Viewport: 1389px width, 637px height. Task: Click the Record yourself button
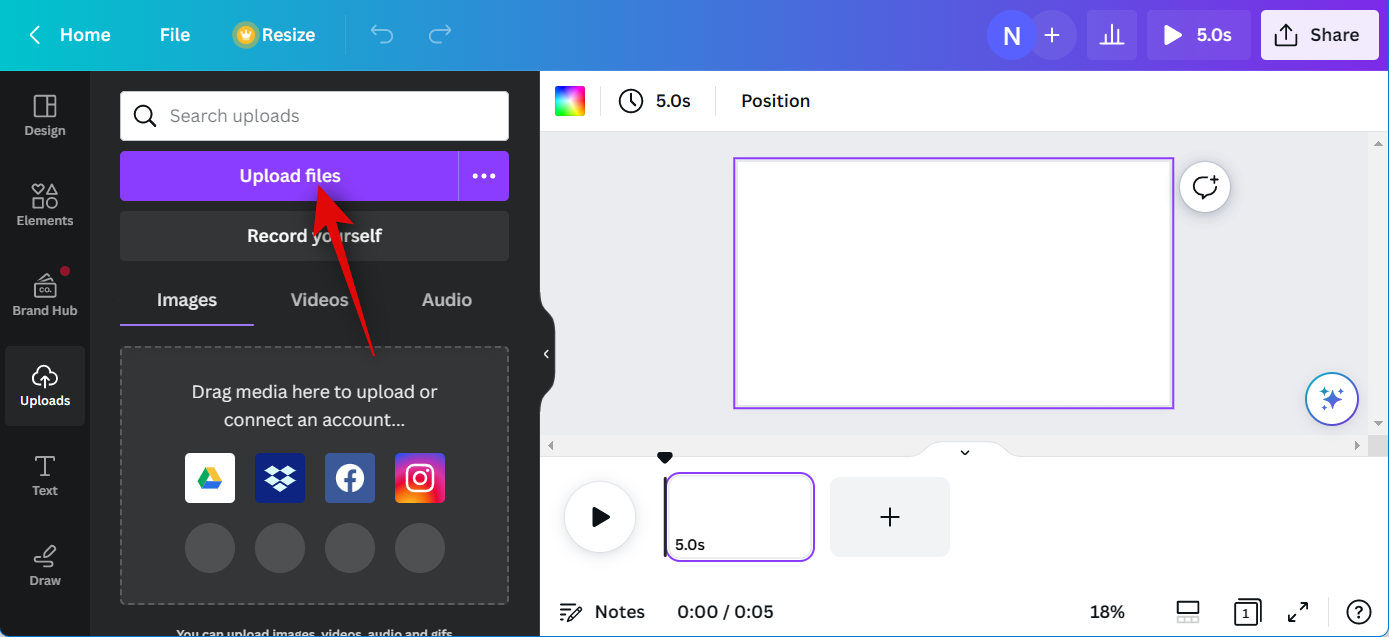click(x=314, y=236)
